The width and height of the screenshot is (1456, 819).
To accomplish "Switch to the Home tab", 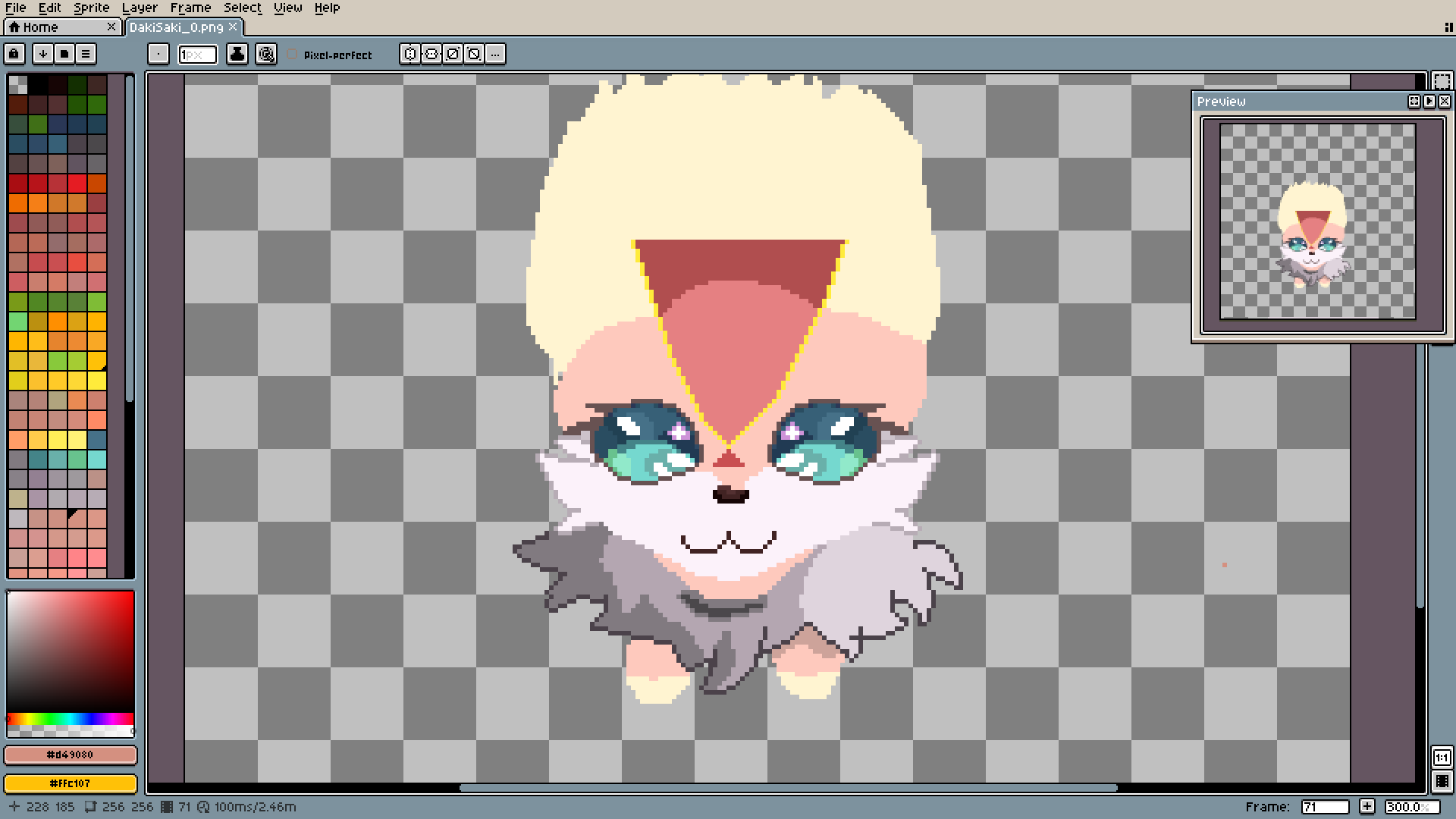I will pyautogui.click(x=40, y=27).
